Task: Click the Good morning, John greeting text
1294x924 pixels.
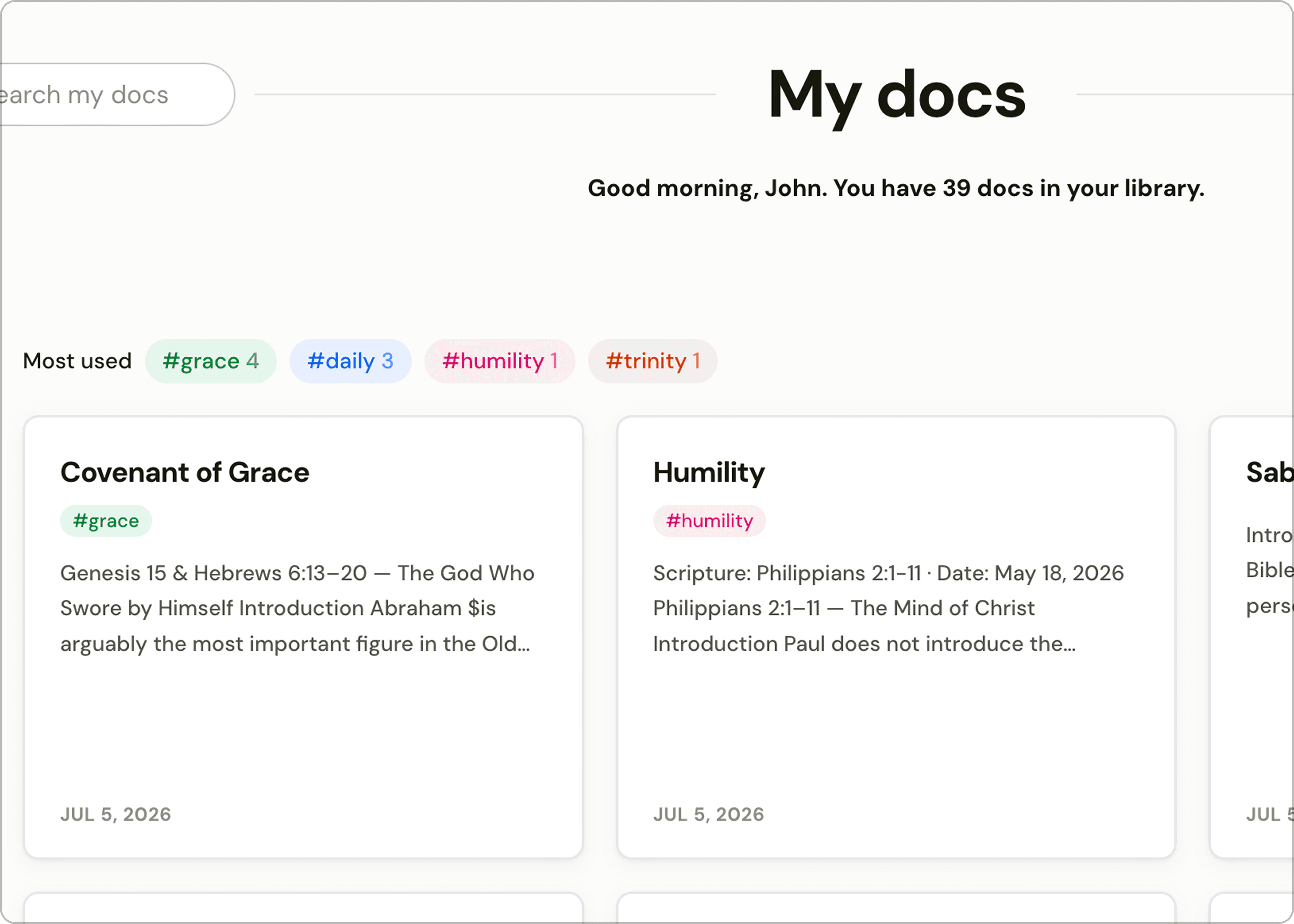Action: [x=896, y=188]
